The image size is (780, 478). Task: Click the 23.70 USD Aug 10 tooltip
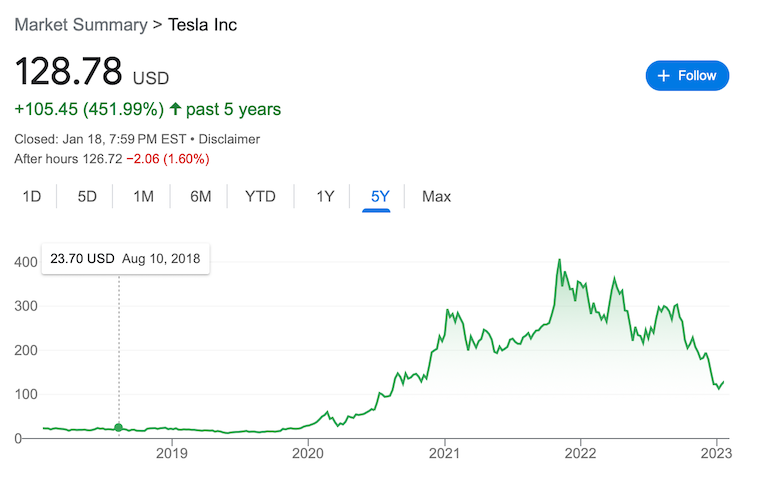[x=125, y=258]
